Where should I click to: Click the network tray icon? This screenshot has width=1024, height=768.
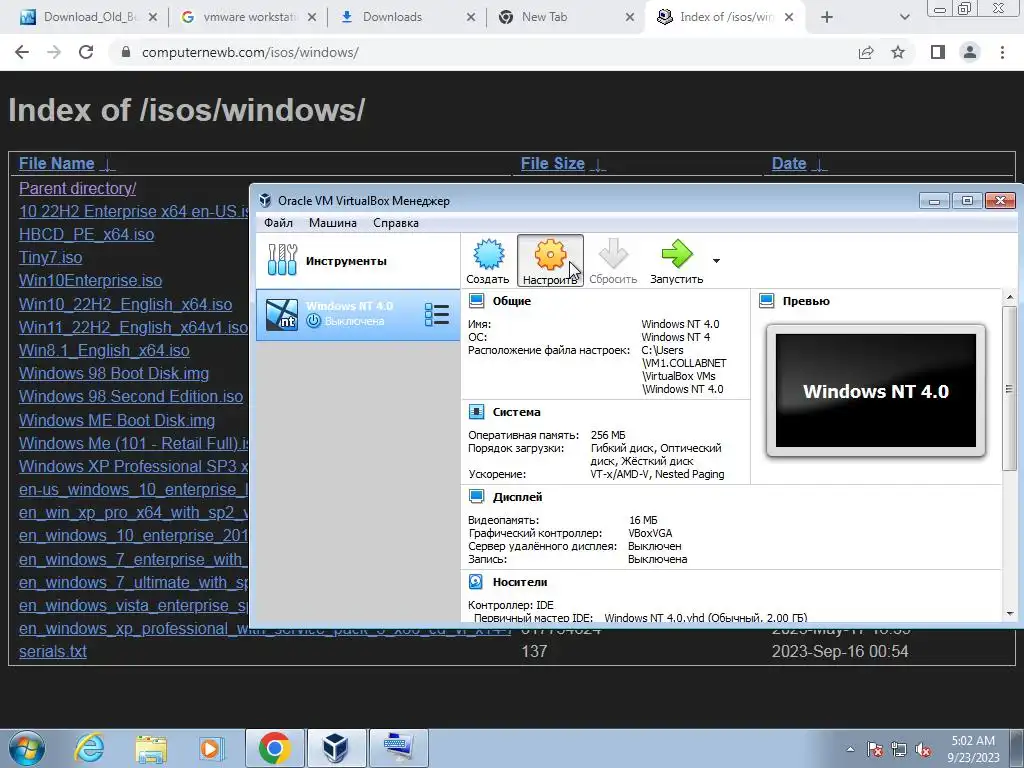click(x=899, y=750)
